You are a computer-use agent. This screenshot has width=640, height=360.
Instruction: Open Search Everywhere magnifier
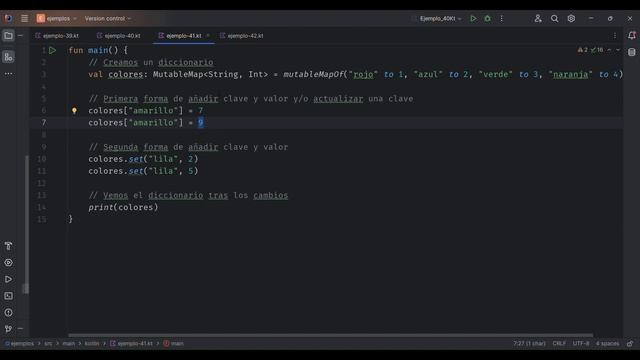554,18
